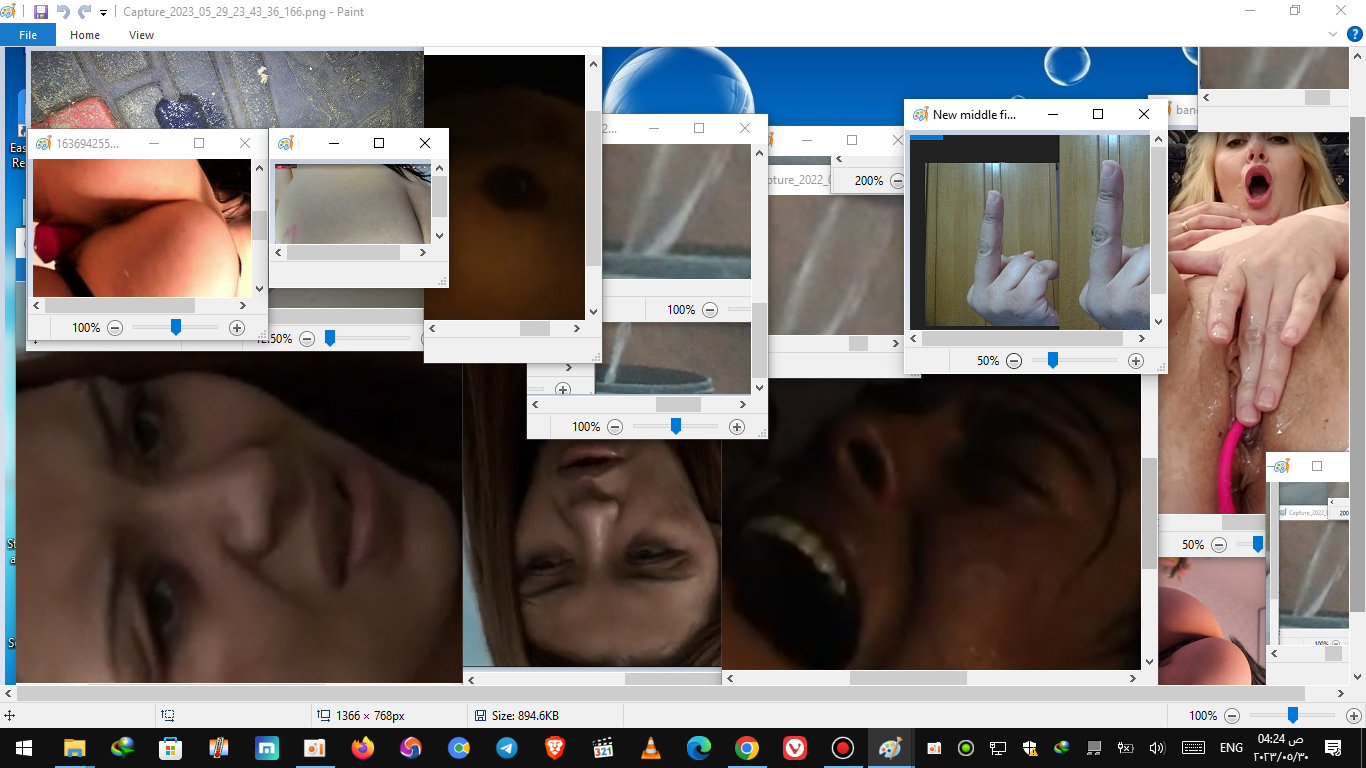Viewport: 1366px width, 768px height.
Task: Click zoom out button in main Paint status bar
Action: tap(1232, 716)
